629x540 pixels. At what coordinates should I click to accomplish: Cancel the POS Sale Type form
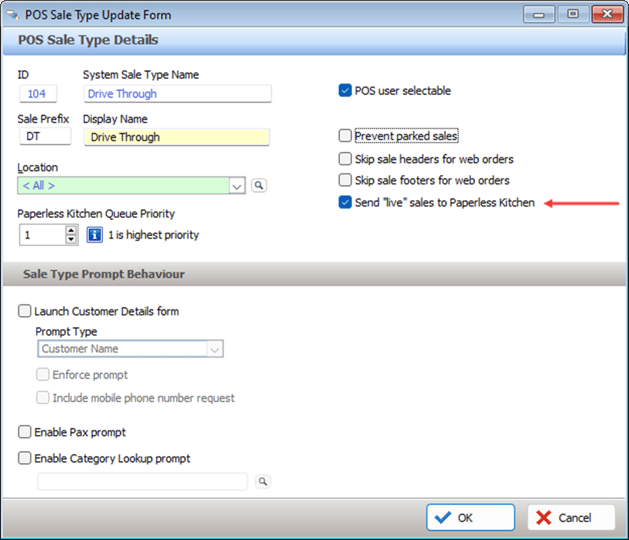571,518
